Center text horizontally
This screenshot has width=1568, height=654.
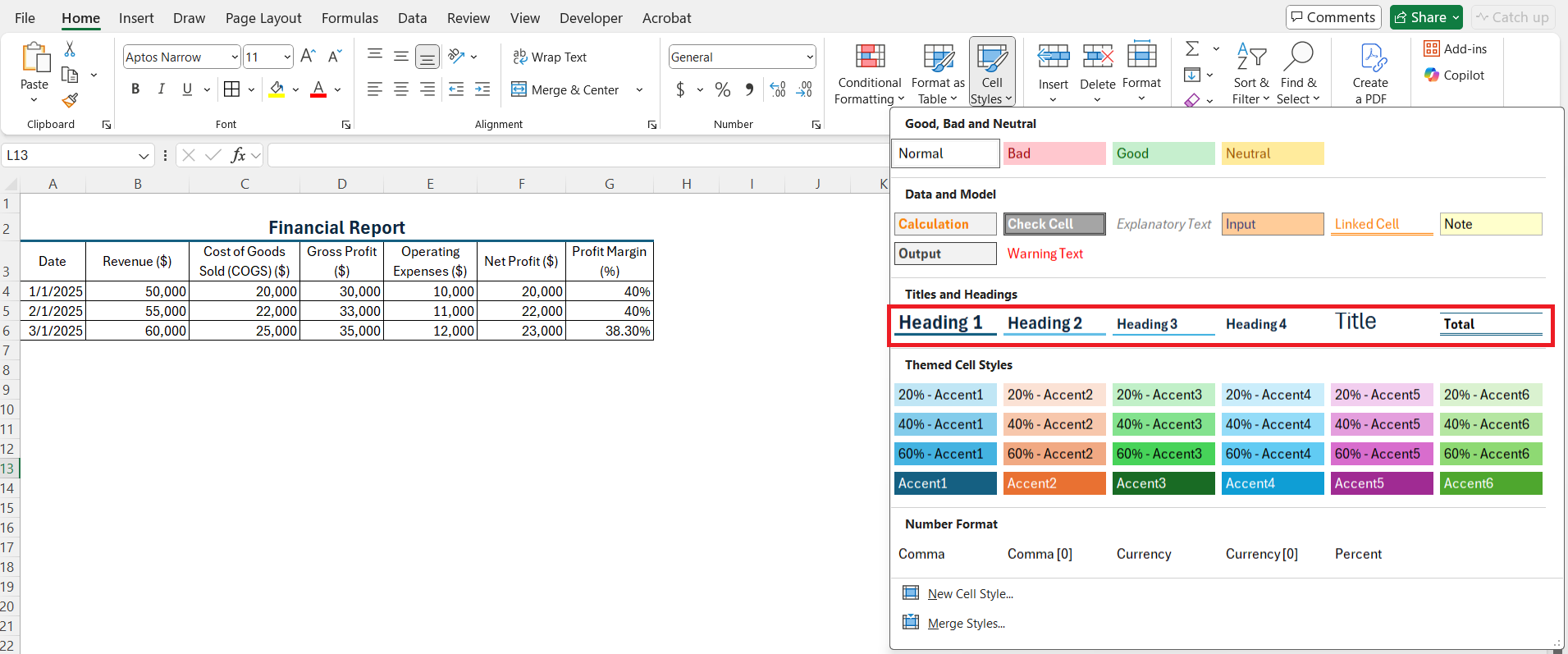click(x=401, y=89)
